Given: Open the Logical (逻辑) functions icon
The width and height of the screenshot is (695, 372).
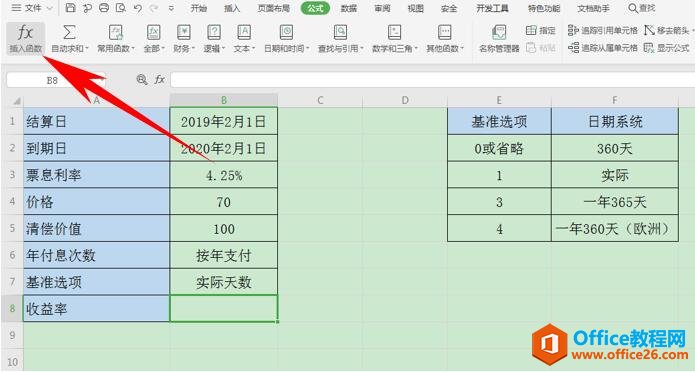Looking at the screenshot, I should [x=214, y=32].
